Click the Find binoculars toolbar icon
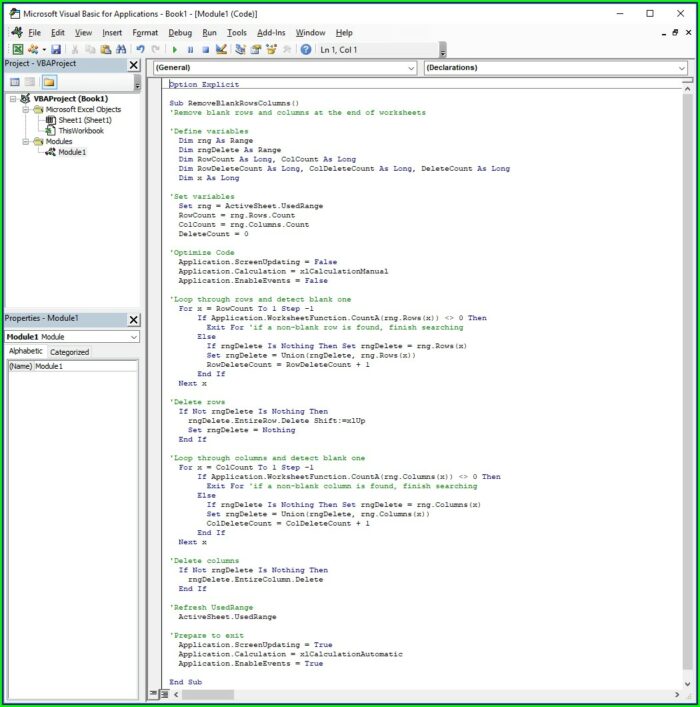Screen dimensions: 700x707 point(121,50)
